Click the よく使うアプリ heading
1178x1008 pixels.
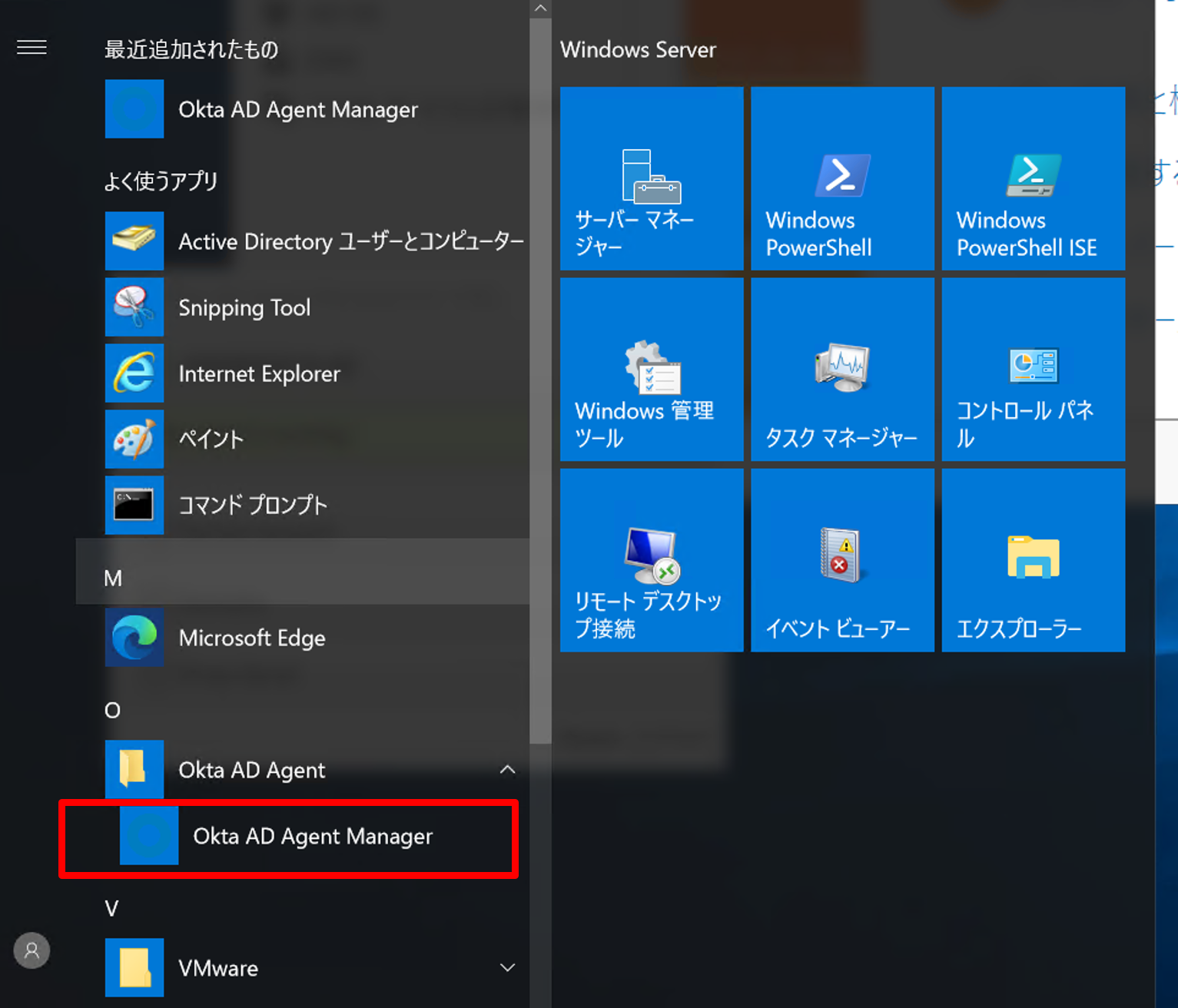click(x=161, y=181)
